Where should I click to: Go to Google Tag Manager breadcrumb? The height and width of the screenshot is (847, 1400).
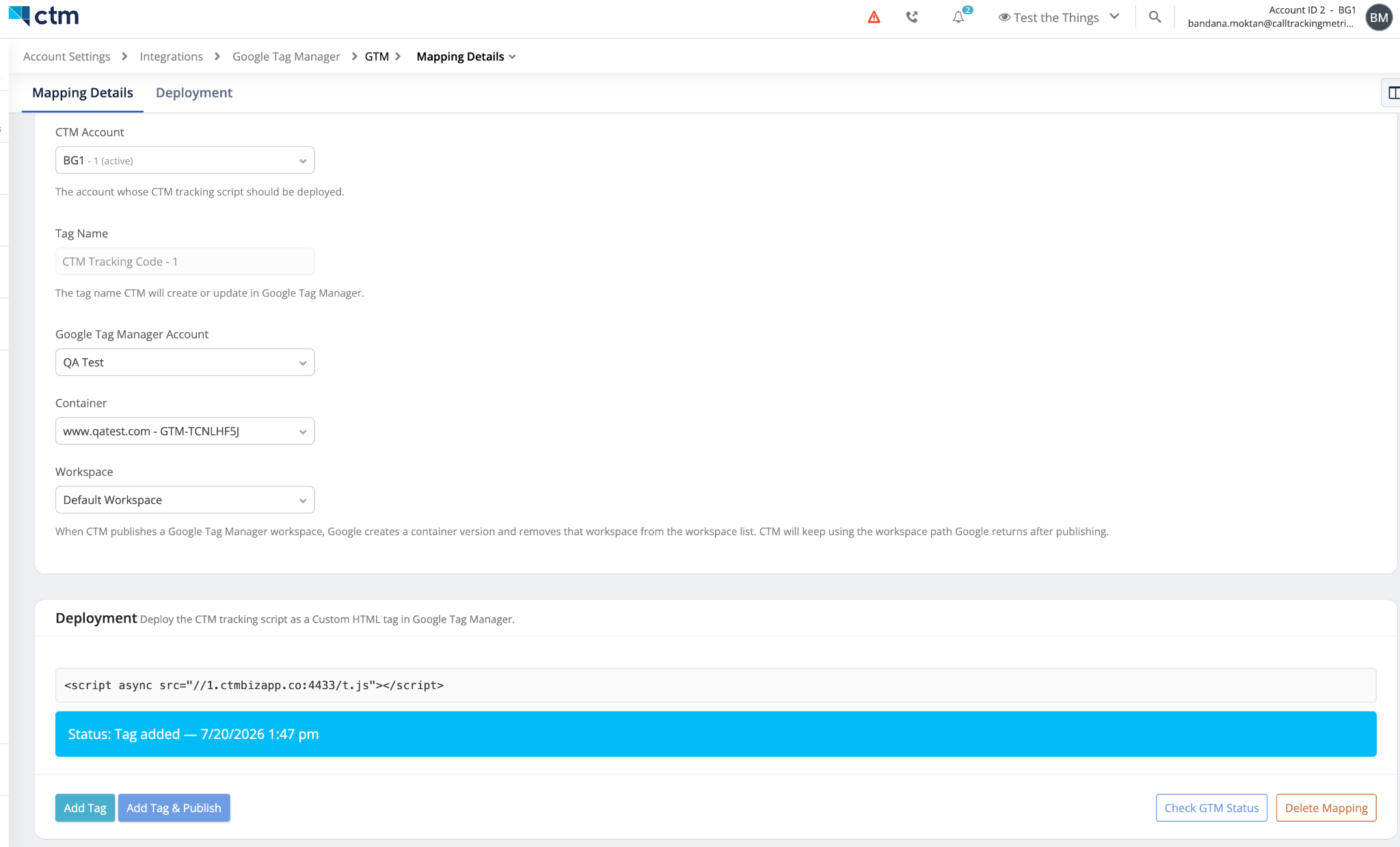point(286,57)
